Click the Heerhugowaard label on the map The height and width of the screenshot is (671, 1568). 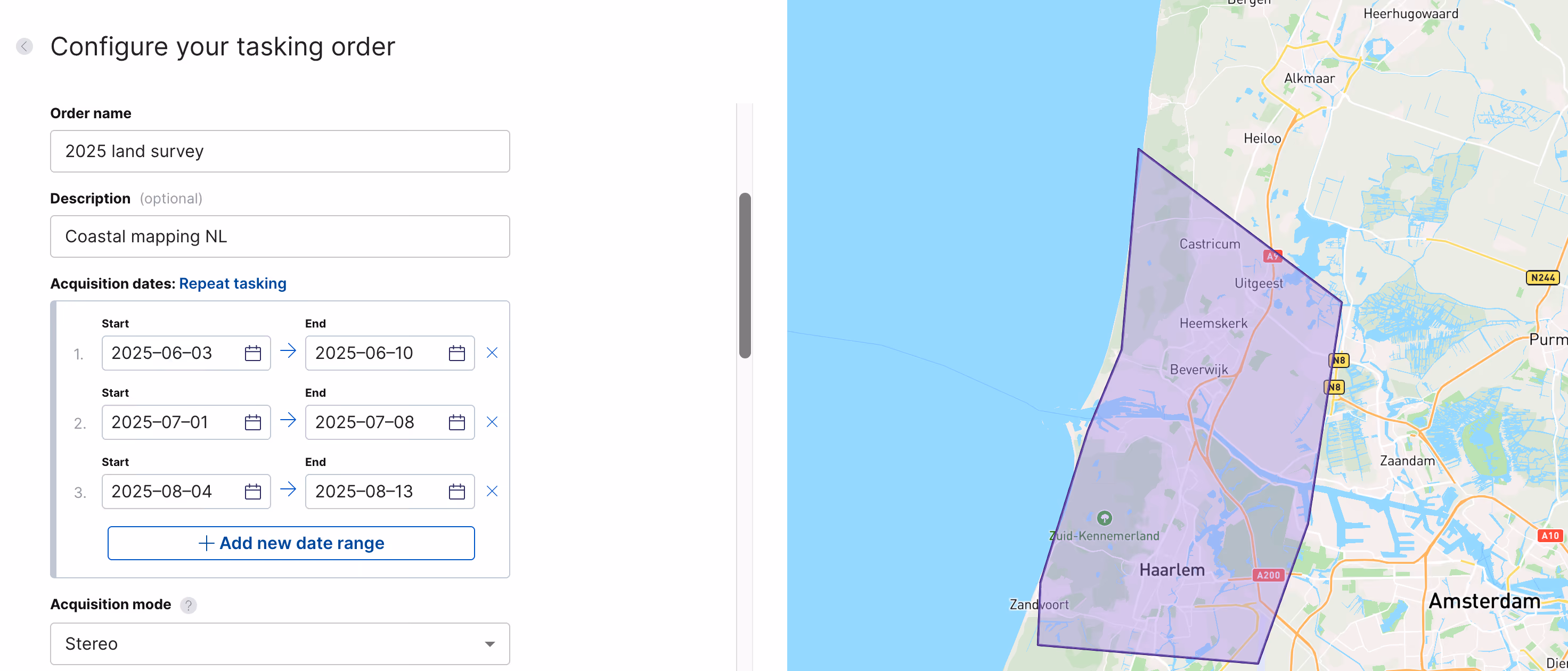(1410, 14)
